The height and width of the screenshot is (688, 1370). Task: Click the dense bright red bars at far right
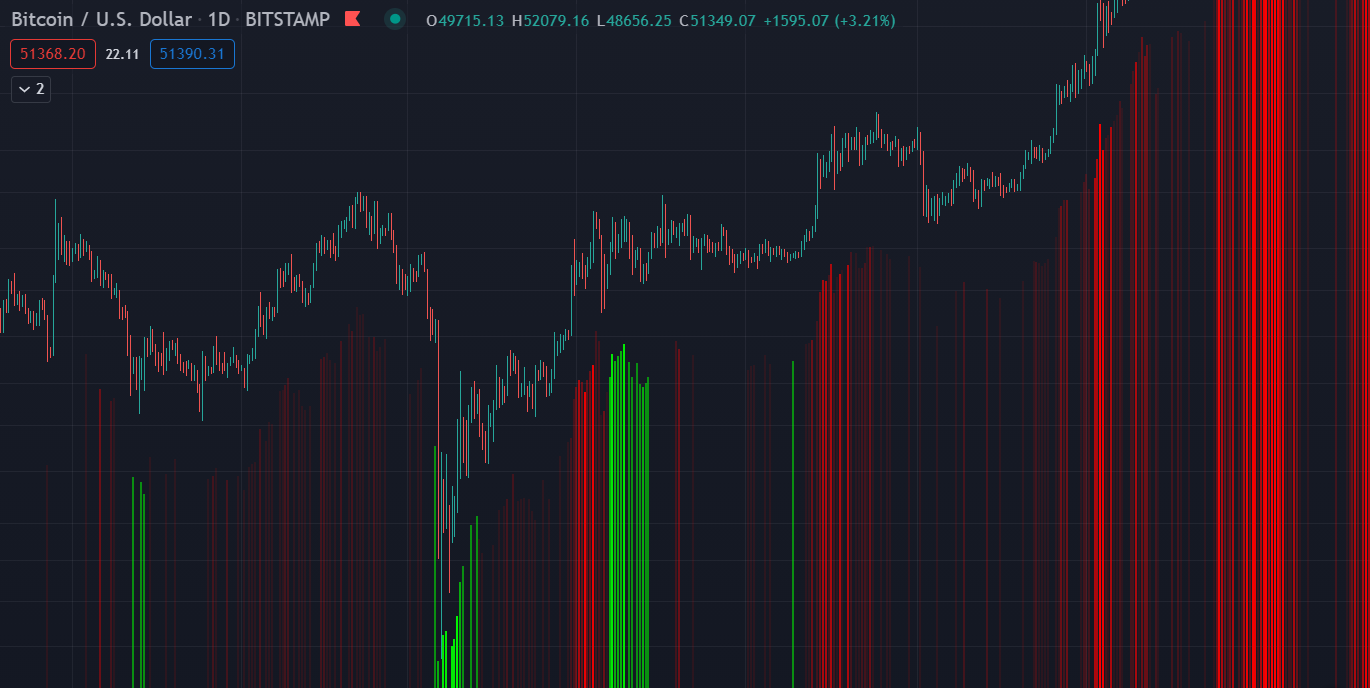[1255, 350]
